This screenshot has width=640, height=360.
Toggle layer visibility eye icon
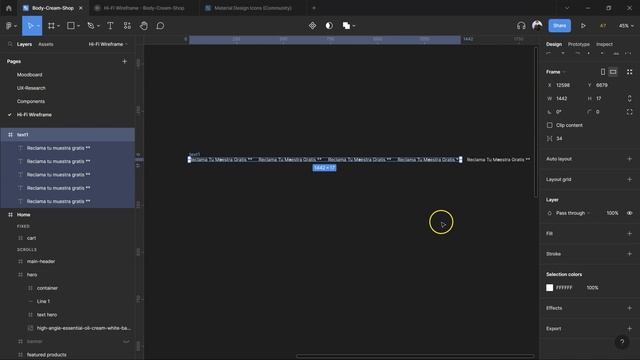click(x=629, y=213)
